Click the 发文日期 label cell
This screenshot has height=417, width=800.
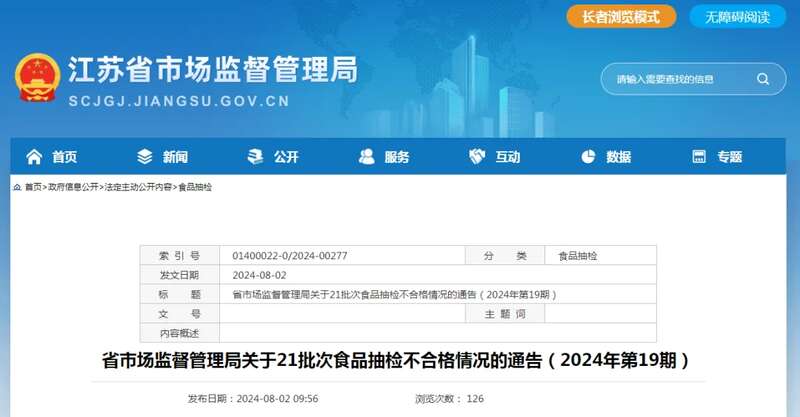point(180,275)
